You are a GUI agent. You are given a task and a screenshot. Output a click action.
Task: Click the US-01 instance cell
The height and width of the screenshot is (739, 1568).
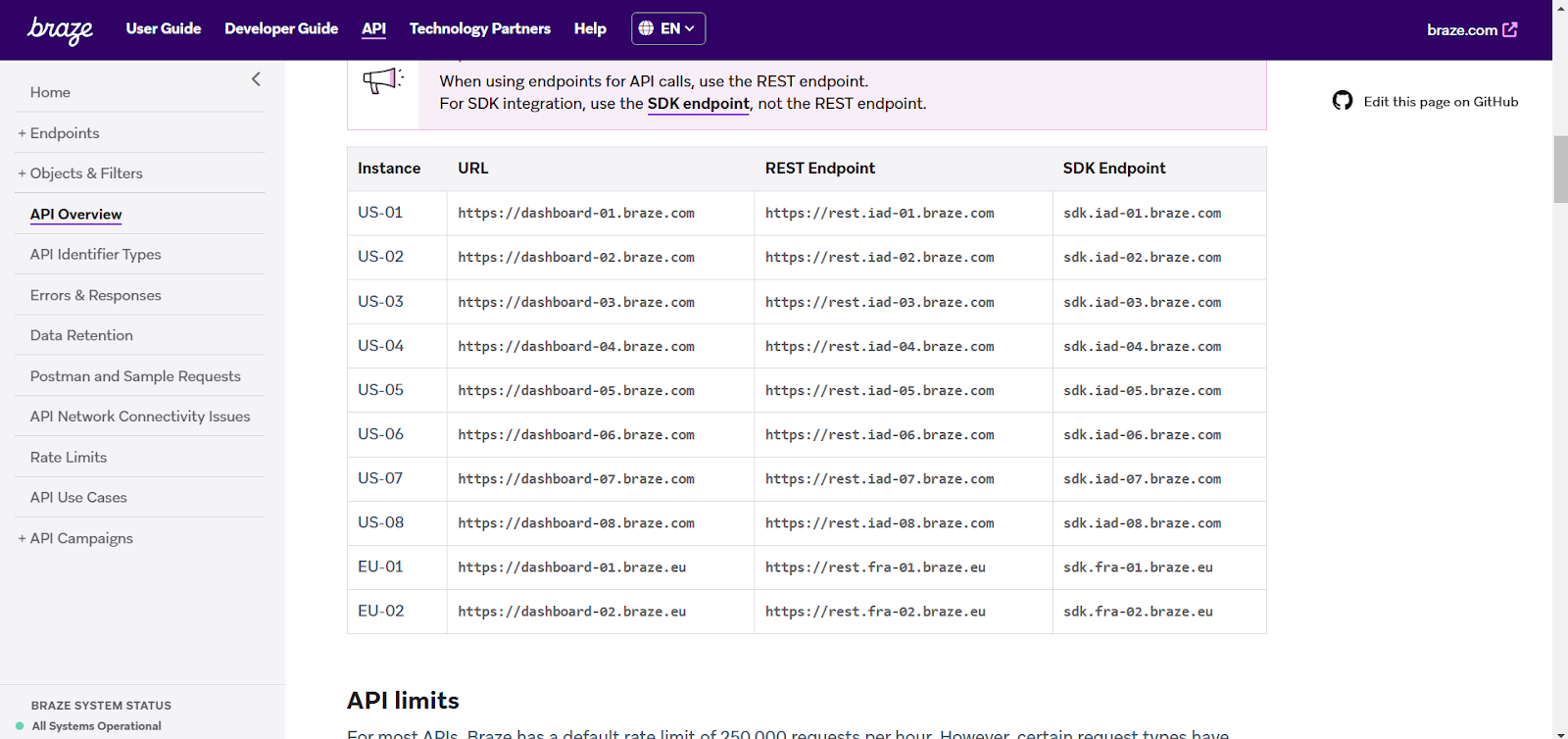click(x=397, y=213)
